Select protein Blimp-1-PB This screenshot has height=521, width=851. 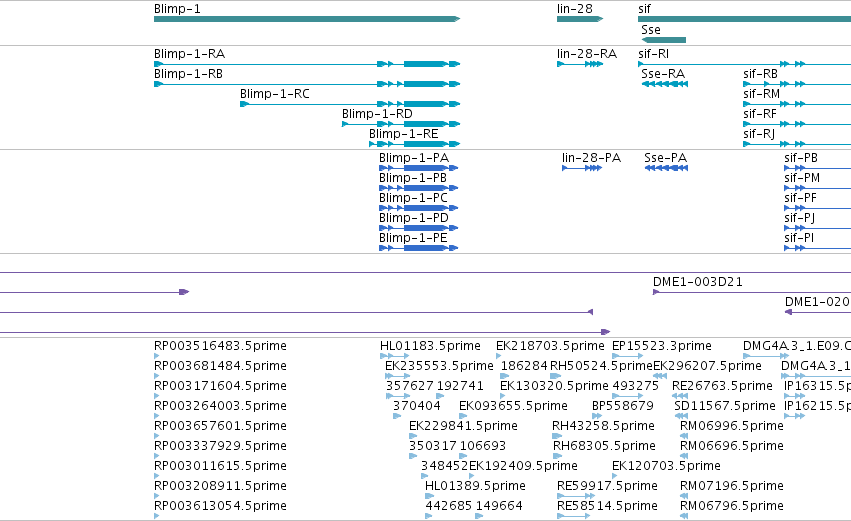[x=418, y=188]
